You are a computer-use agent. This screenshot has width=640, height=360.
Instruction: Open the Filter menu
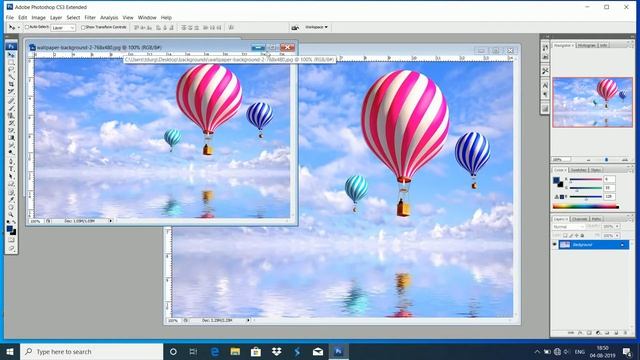90,18
